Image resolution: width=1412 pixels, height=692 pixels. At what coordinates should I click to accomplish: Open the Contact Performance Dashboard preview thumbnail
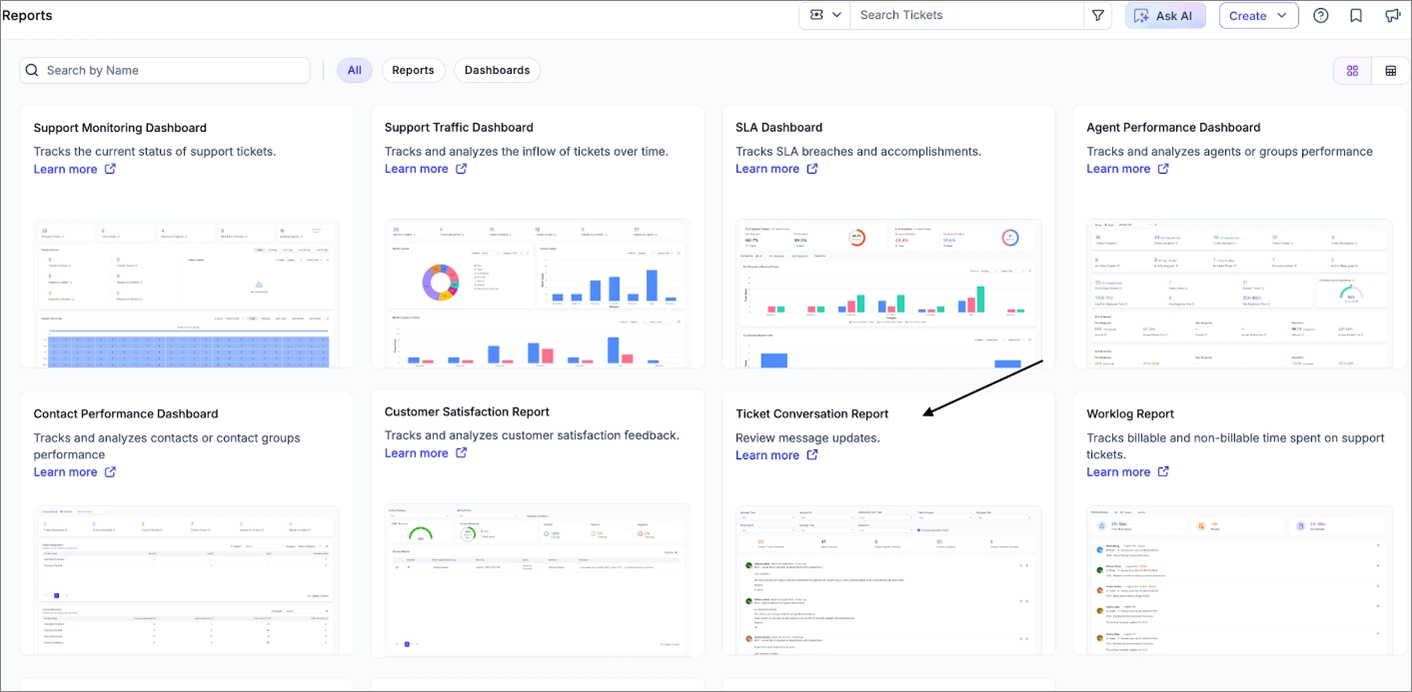click(186, 580)
